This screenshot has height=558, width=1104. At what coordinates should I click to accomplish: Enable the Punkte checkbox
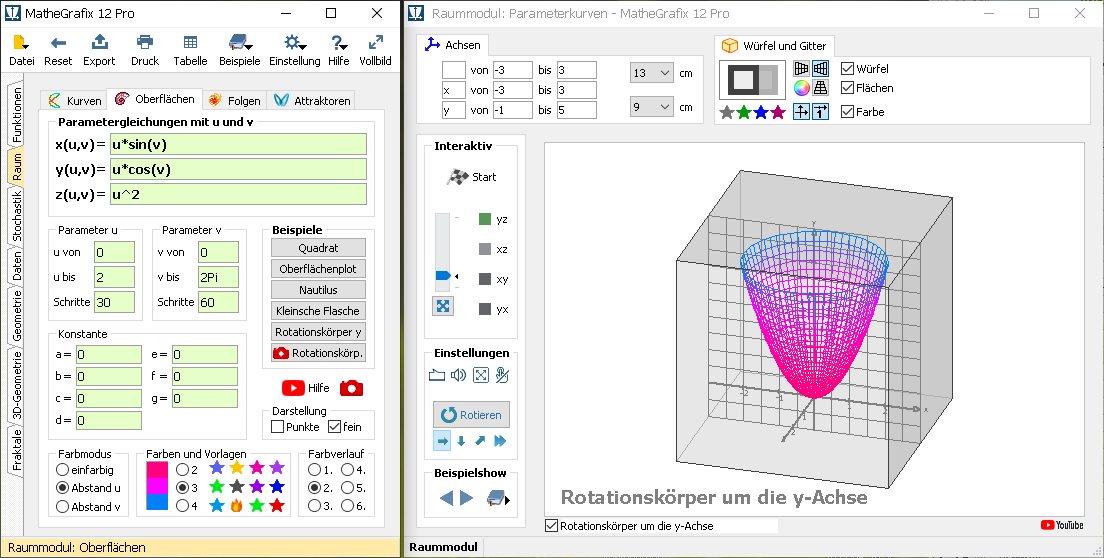[x=277, y=426]
